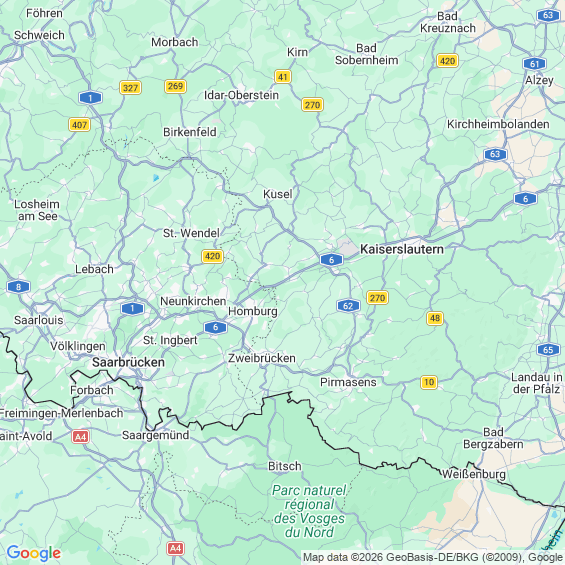Select the Zweibrücken town label

tap(262, 358)
